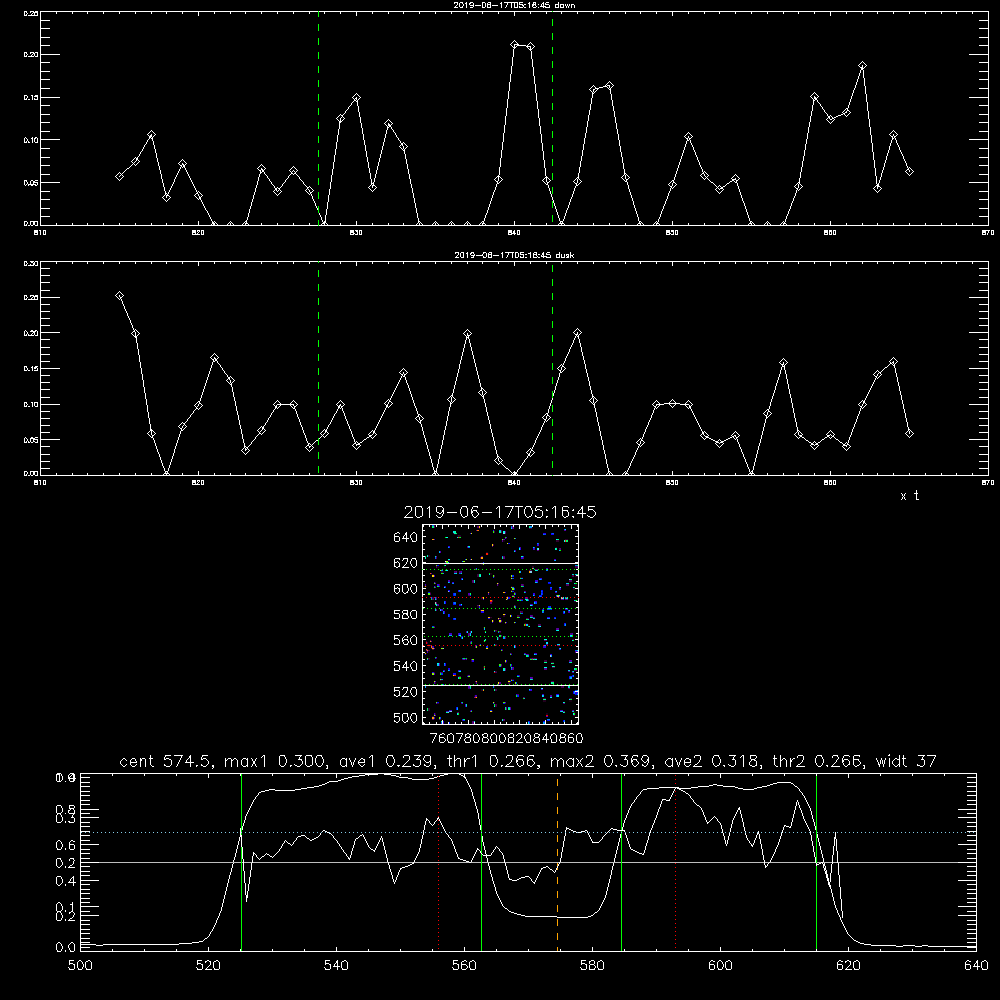
Task: Click the "ave1 0.239" header value
Action: [x=385, y=761]
